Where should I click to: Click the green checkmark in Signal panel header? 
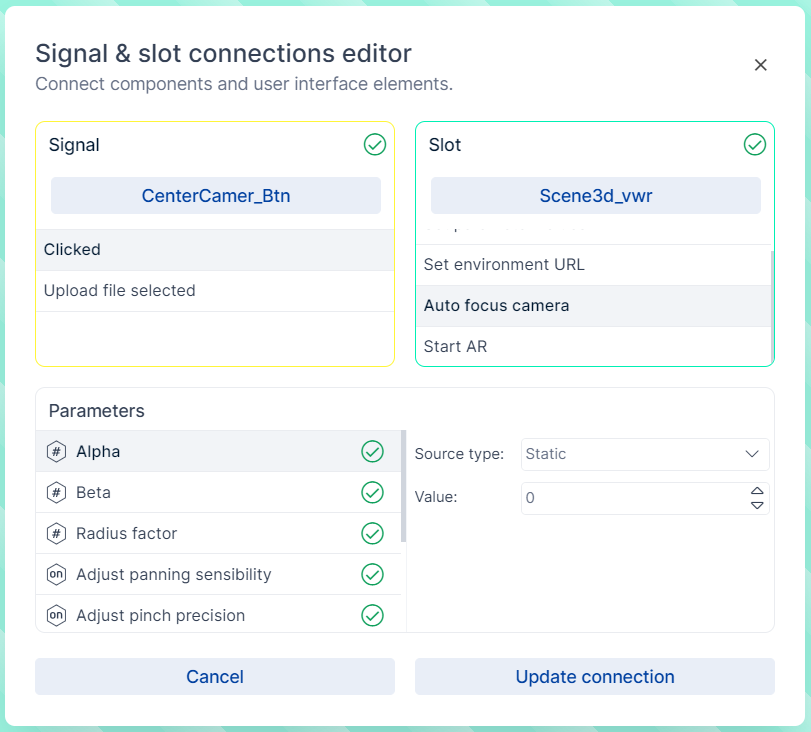(x=375, y=145)
